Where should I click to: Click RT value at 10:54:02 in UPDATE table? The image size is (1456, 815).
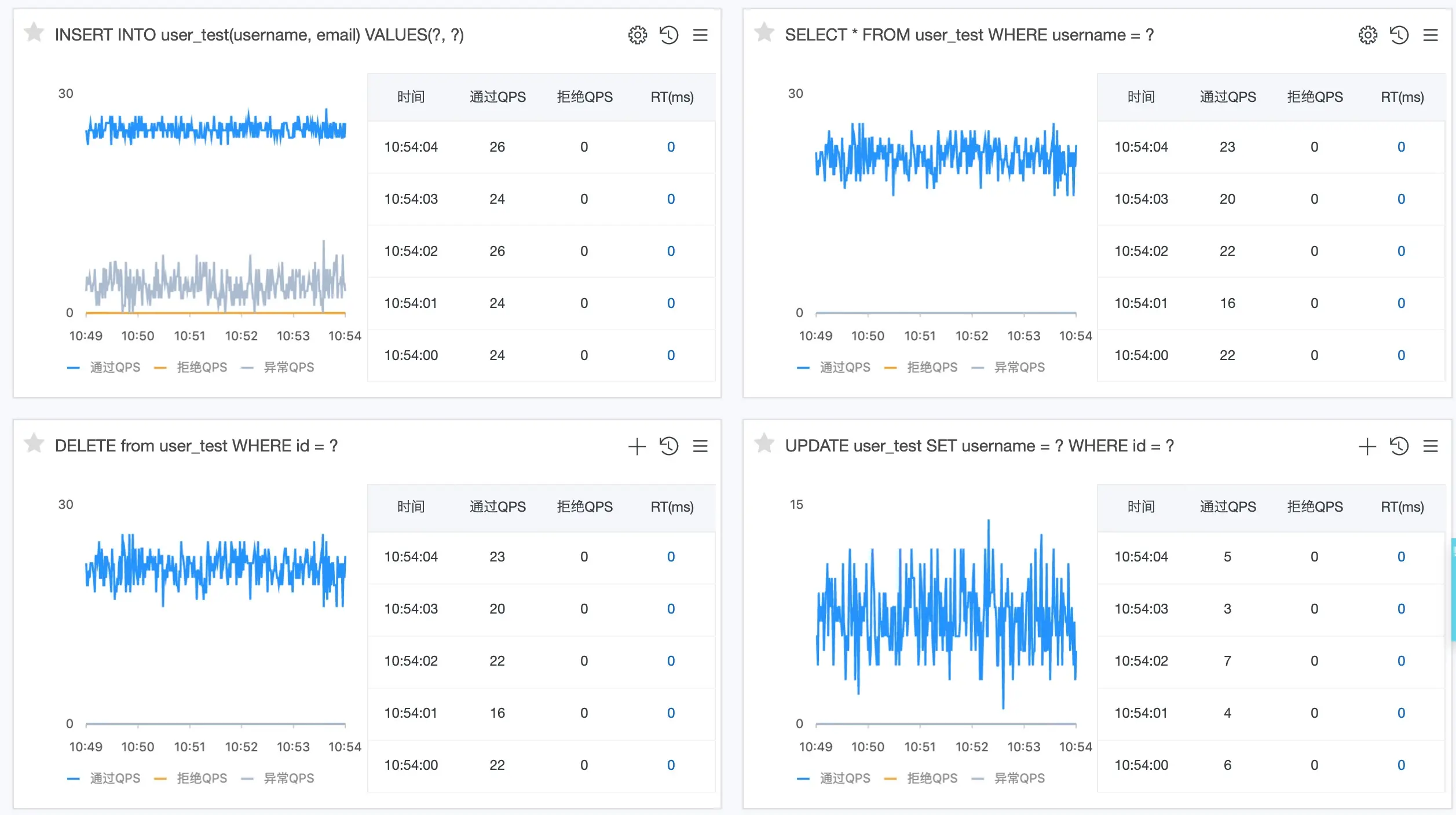pyautogui.click(x=1400, y=661)
